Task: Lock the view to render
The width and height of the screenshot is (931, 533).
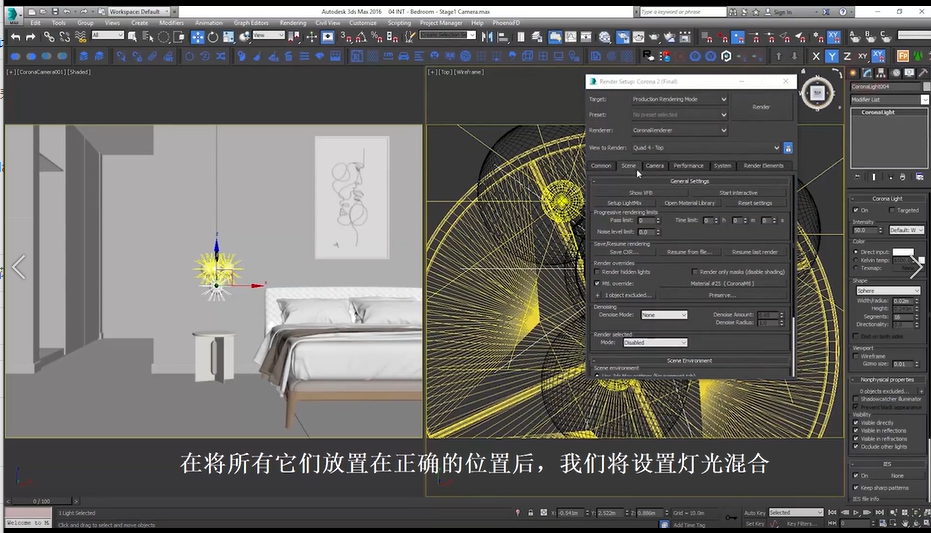Action: click(788, 148)
